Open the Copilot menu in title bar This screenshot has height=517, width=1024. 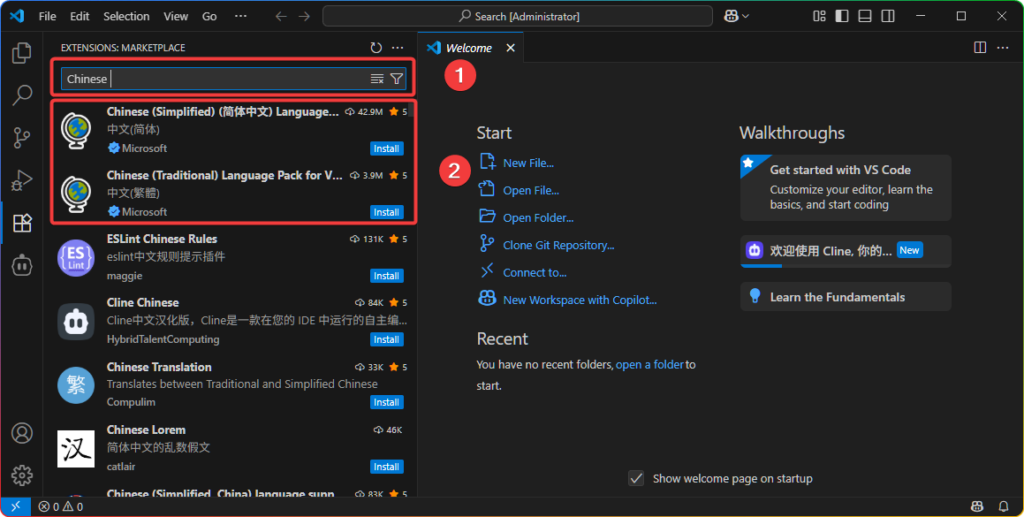[736, 16]
